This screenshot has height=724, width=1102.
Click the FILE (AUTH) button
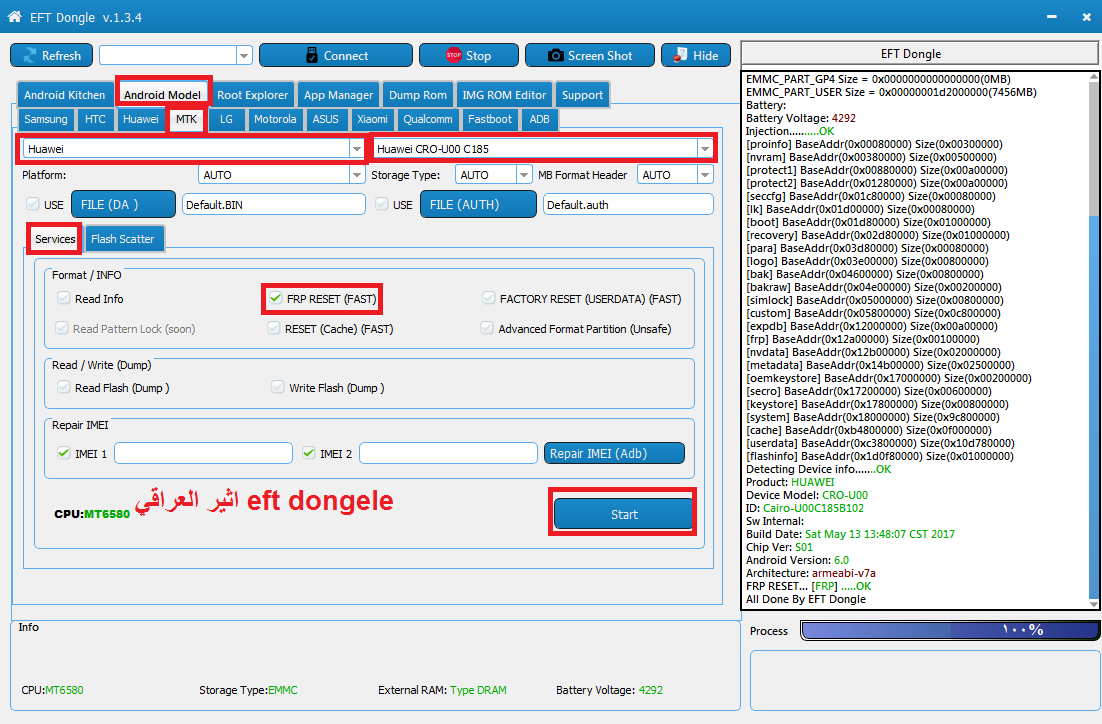(x=478, y=205)
